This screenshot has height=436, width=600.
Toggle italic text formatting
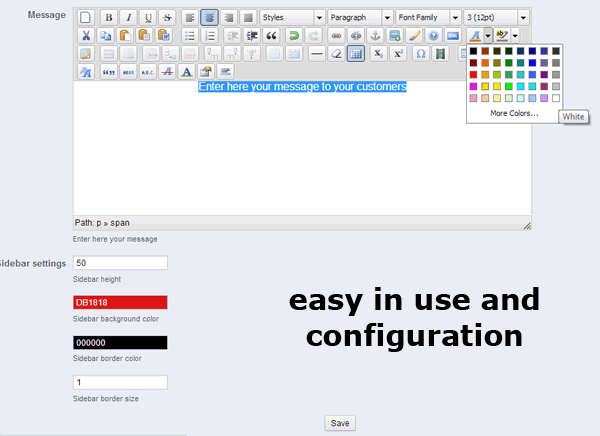click(128, 18)
